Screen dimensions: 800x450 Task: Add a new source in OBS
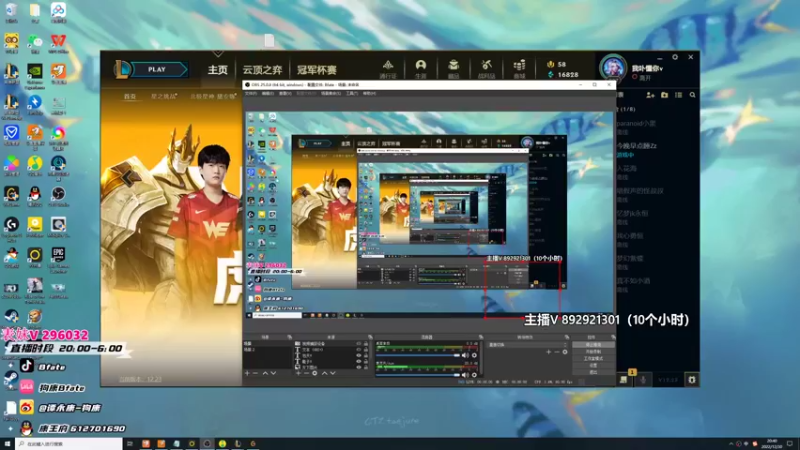tap(298, 373)
